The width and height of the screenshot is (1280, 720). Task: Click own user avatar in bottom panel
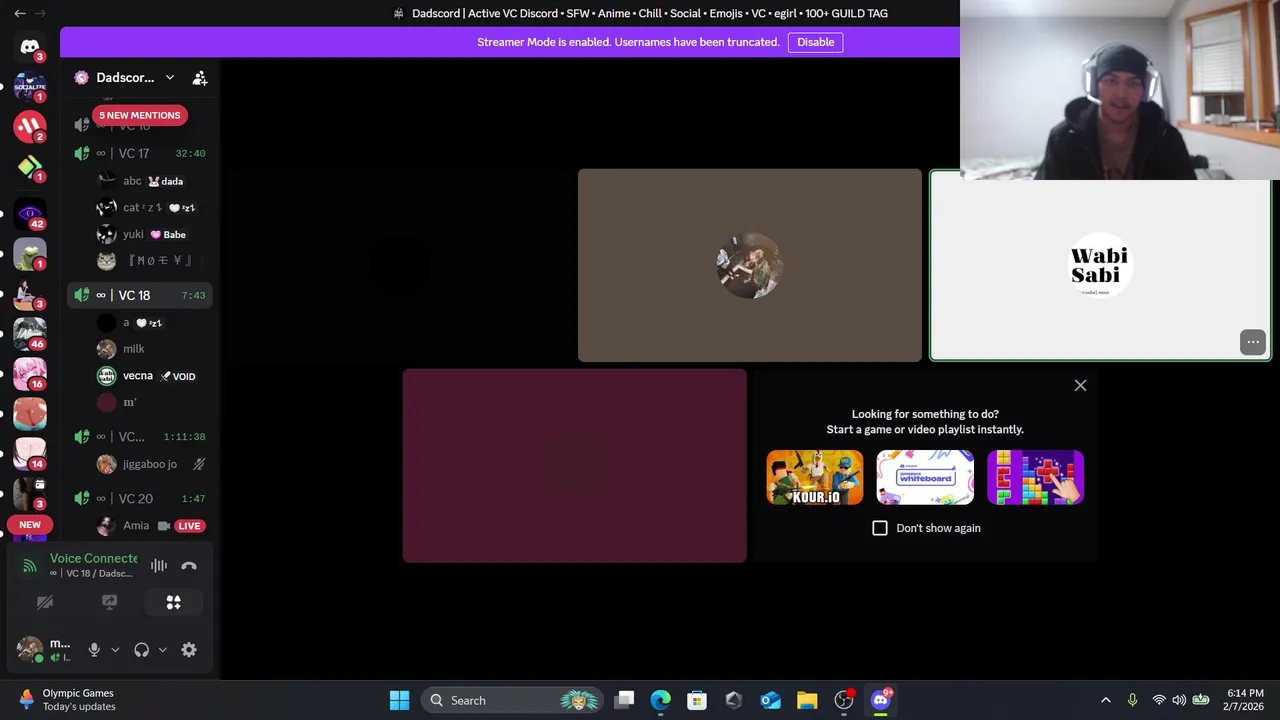click(30, 649)
